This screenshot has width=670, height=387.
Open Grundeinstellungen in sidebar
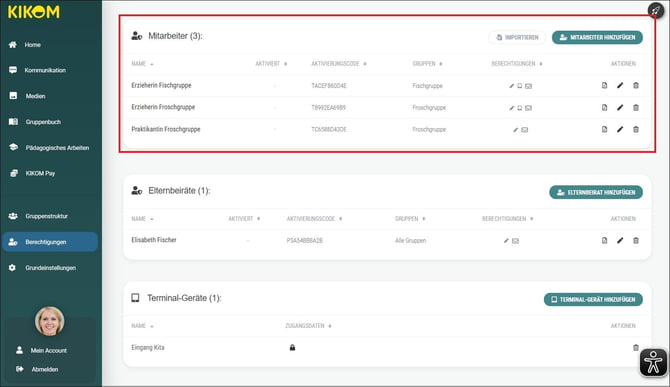[43, 268]
